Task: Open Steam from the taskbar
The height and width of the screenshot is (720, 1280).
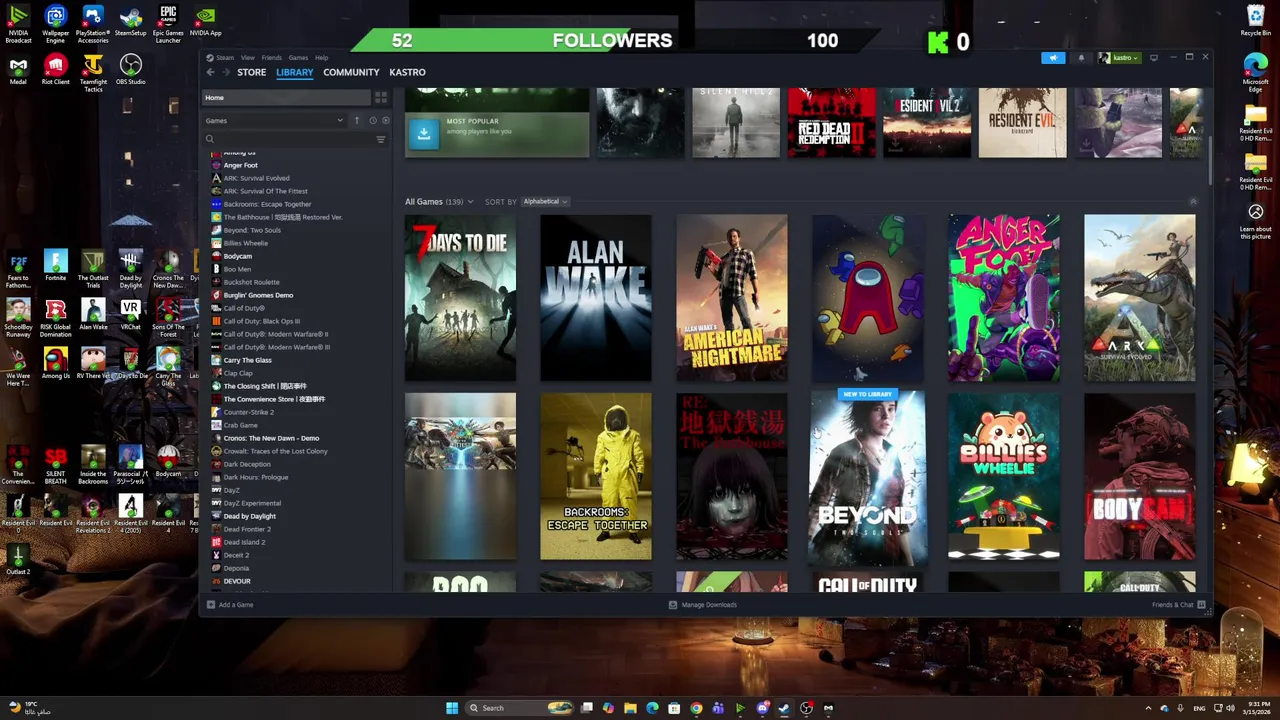Action: point(784,708)
